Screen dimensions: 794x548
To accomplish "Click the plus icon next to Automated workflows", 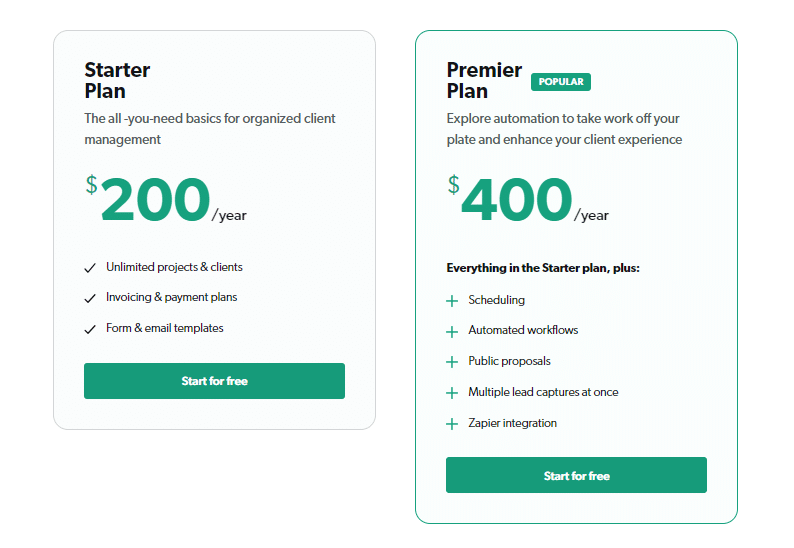I will click(x=452, y=332).
